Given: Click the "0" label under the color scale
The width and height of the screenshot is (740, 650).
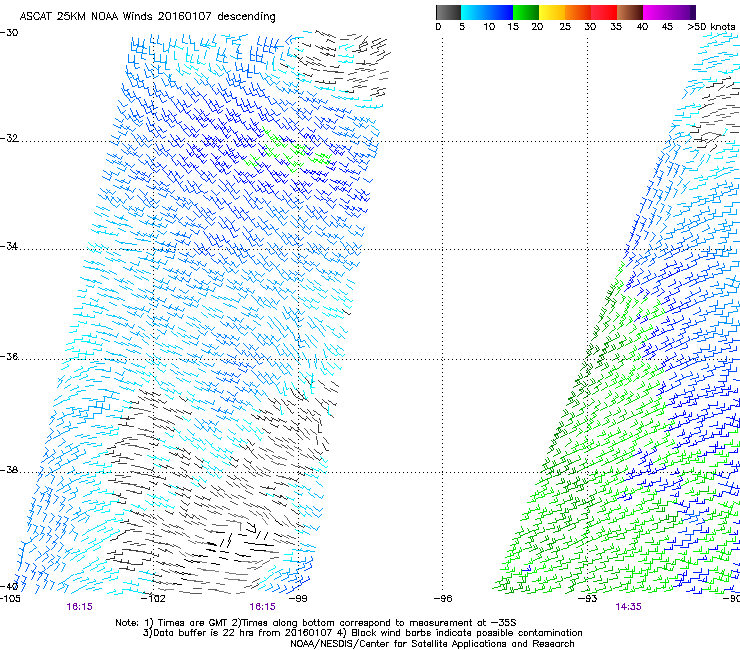Looking at the screenshot, I should pos(438,27).
